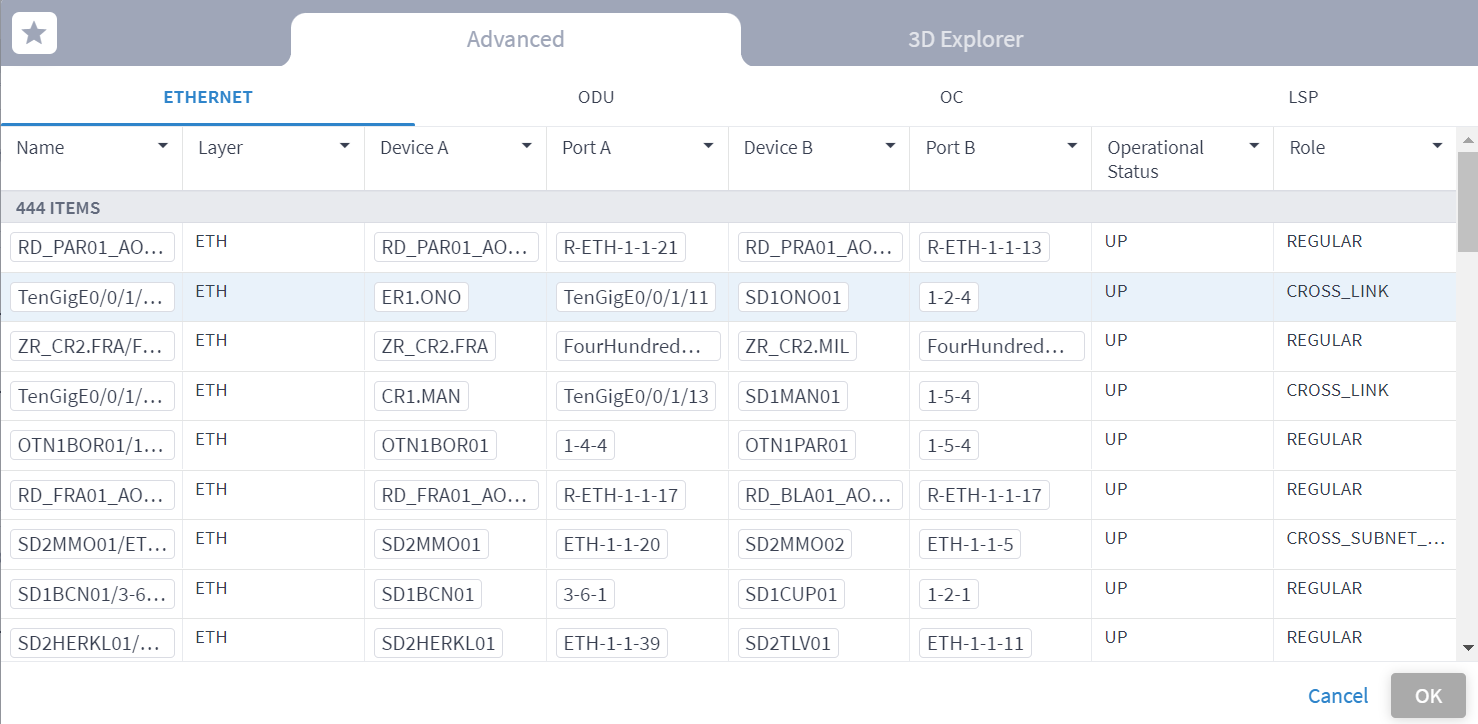The image size is (1478, 724).
Task: Select the SD2TLV01 device cell
Action: (x=788, y=643)
